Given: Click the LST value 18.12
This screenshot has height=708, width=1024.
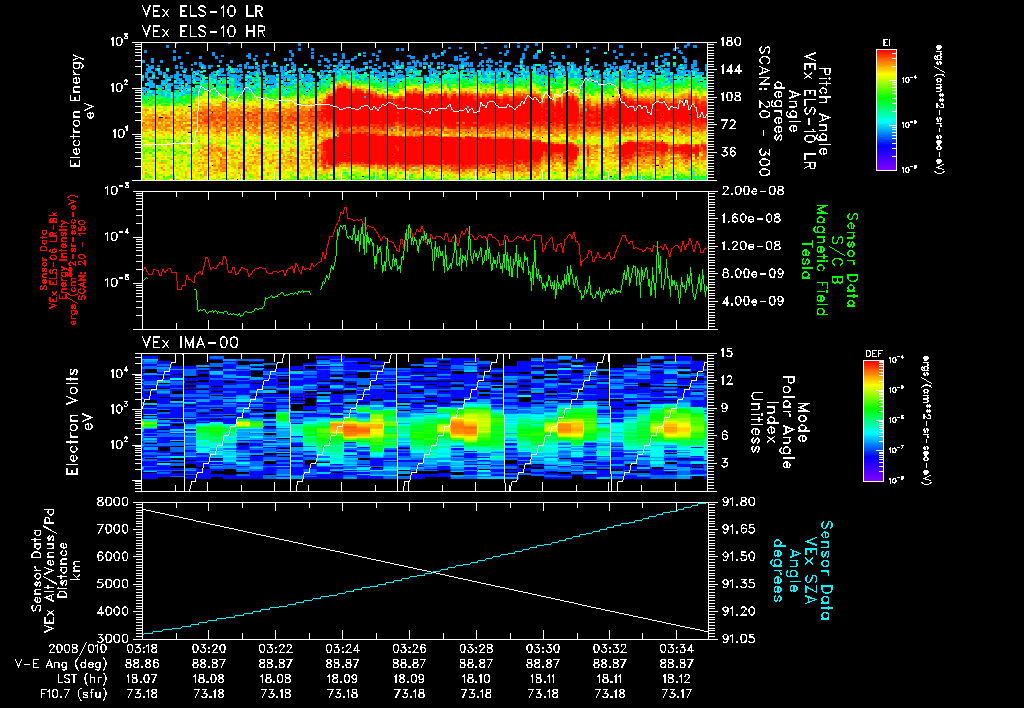Looking at the screenshot, I should 677,679.
